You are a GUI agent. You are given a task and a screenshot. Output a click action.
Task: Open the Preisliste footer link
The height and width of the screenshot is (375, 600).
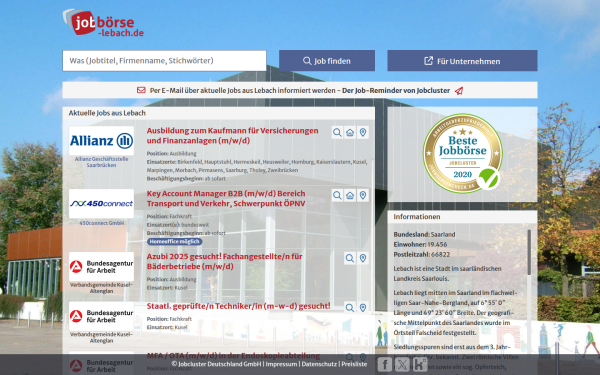point(354,364)
